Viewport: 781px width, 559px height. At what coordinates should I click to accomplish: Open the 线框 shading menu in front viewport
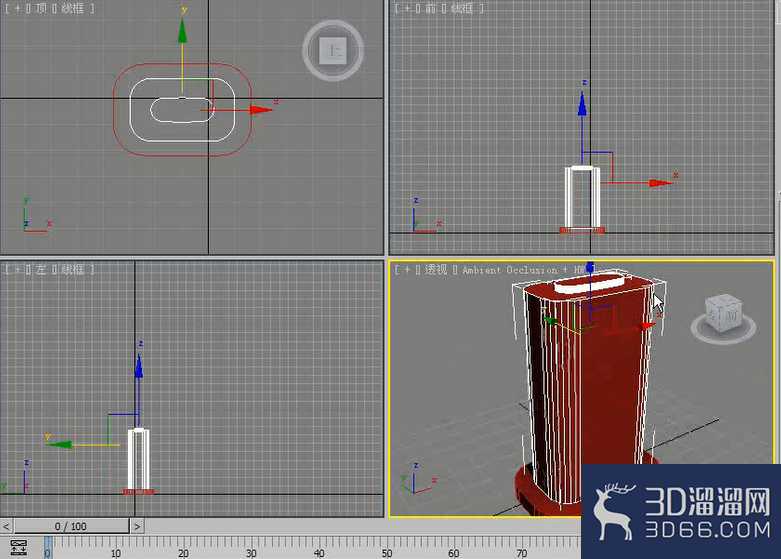(462, 8)
